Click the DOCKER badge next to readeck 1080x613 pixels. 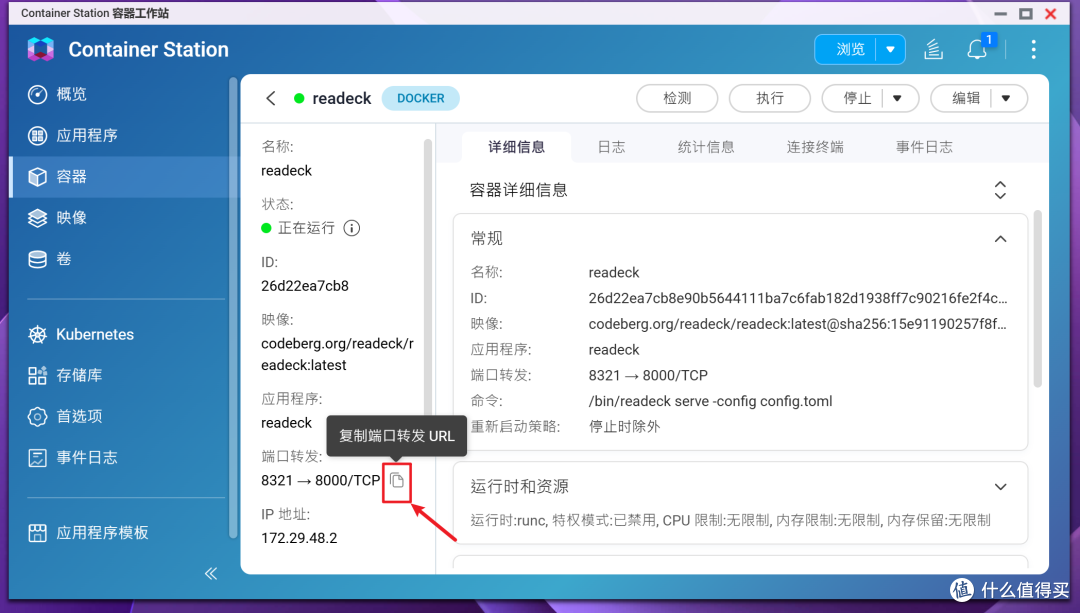pos(421,98)
